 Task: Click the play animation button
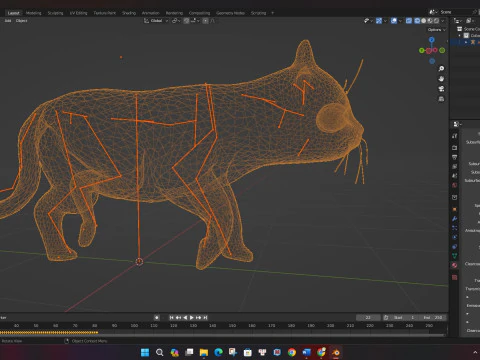192,317
